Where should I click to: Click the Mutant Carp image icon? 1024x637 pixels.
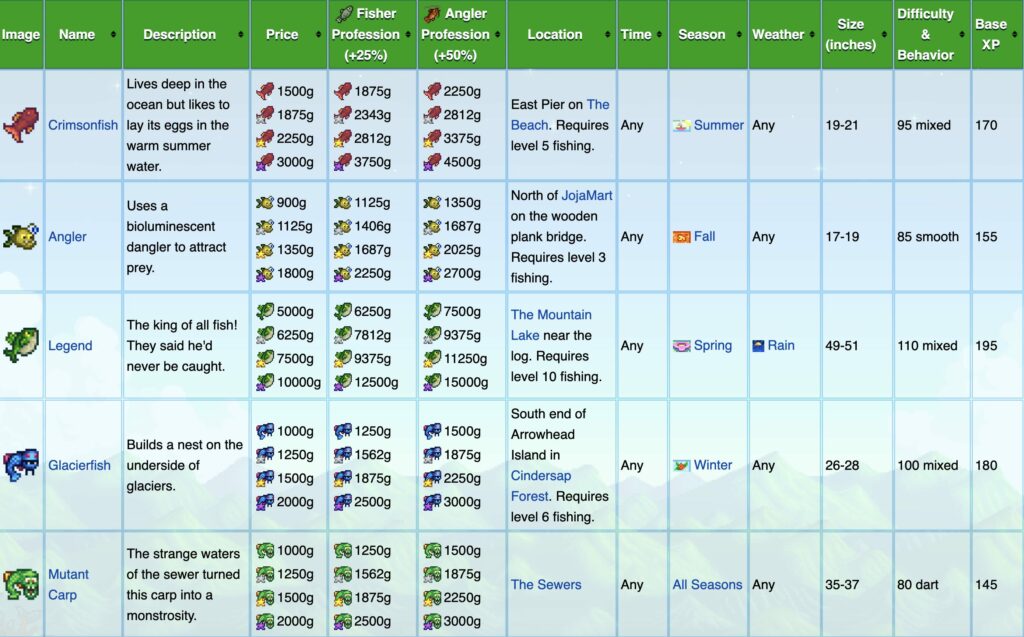21,584
